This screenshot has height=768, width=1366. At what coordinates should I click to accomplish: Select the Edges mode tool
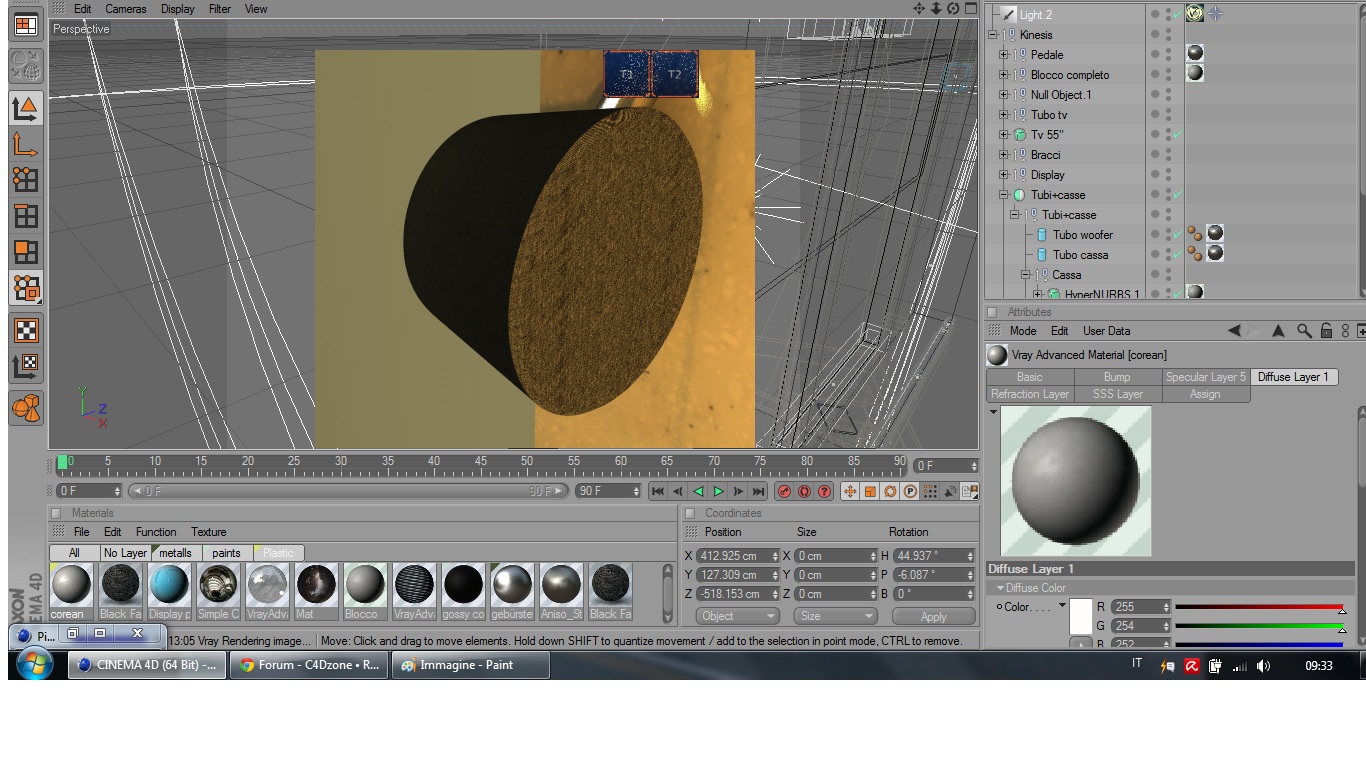(26, 216)
